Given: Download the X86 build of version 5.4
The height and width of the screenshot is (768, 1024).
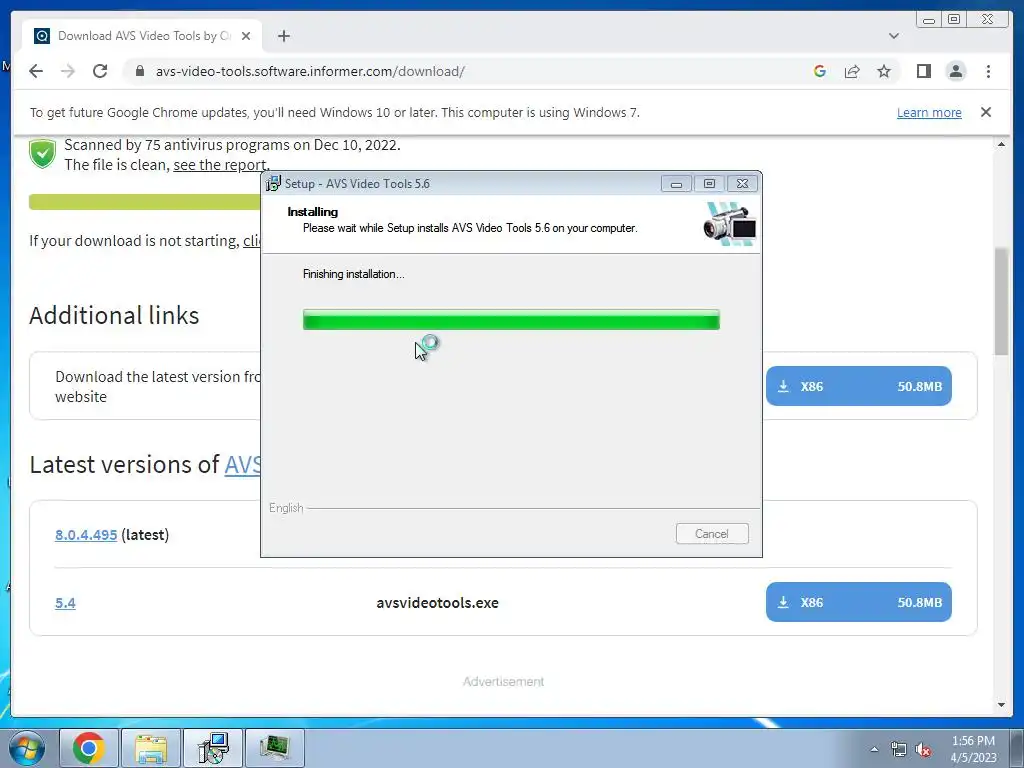Looking at the screenshot, I should point(858,602).
